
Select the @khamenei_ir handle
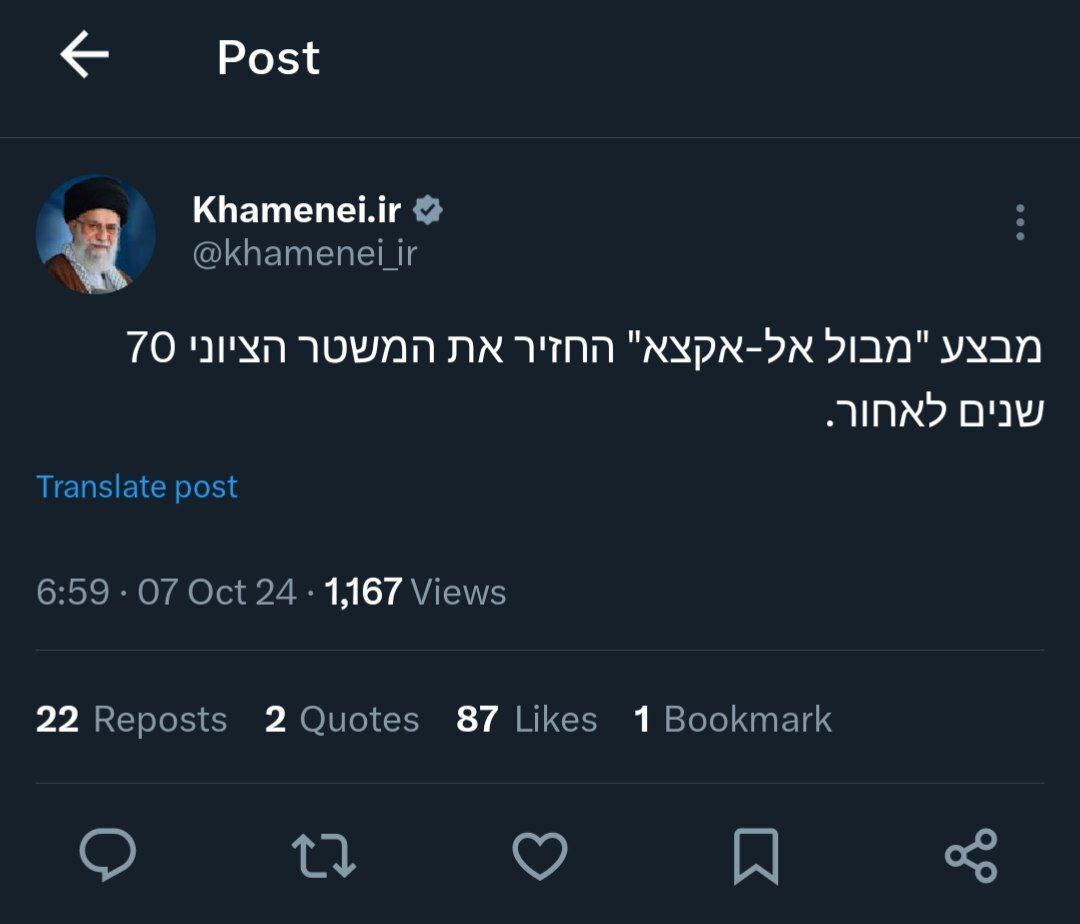304,251
